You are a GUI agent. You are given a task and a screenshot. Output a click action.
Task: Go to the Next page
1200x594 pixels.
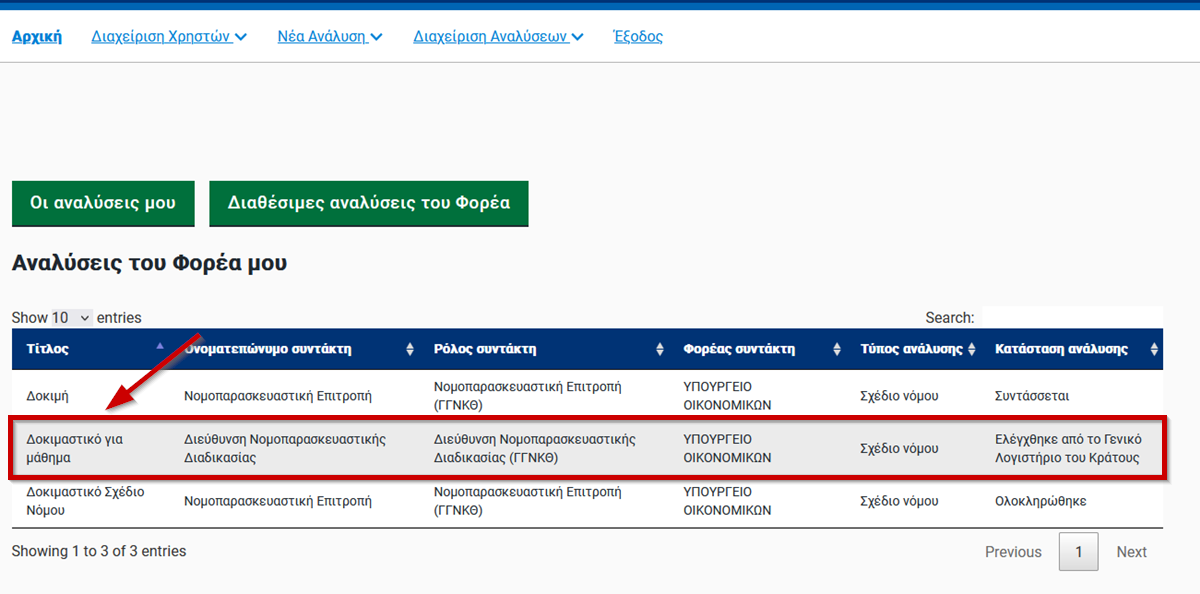click(1132, 552)
